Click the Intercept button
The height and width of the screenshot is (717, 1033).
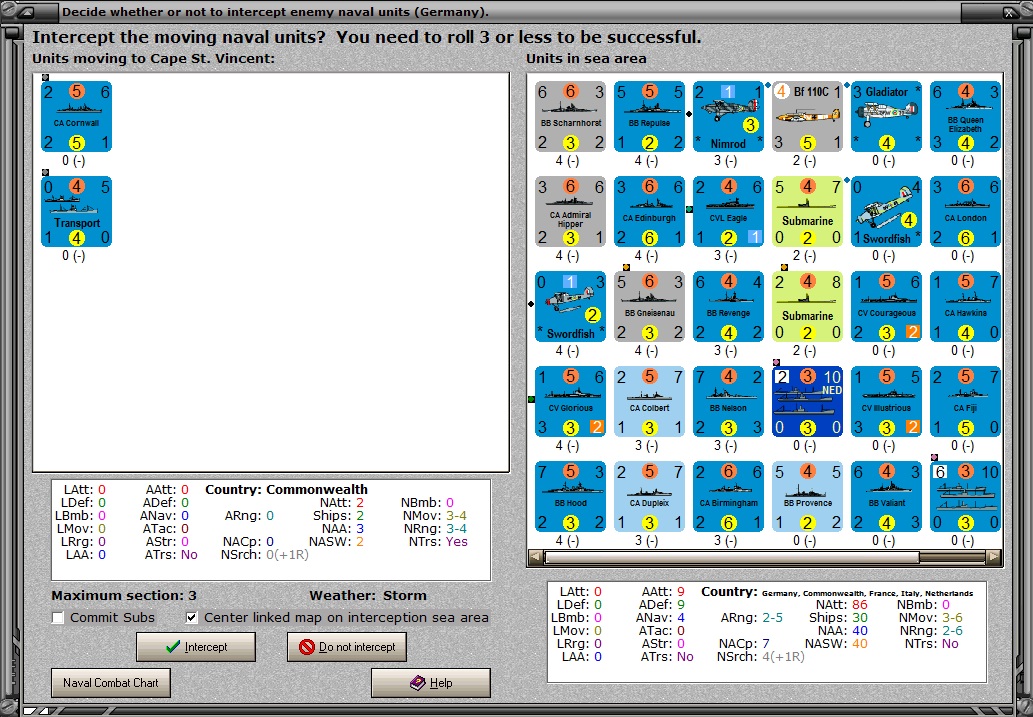(196, 647)
